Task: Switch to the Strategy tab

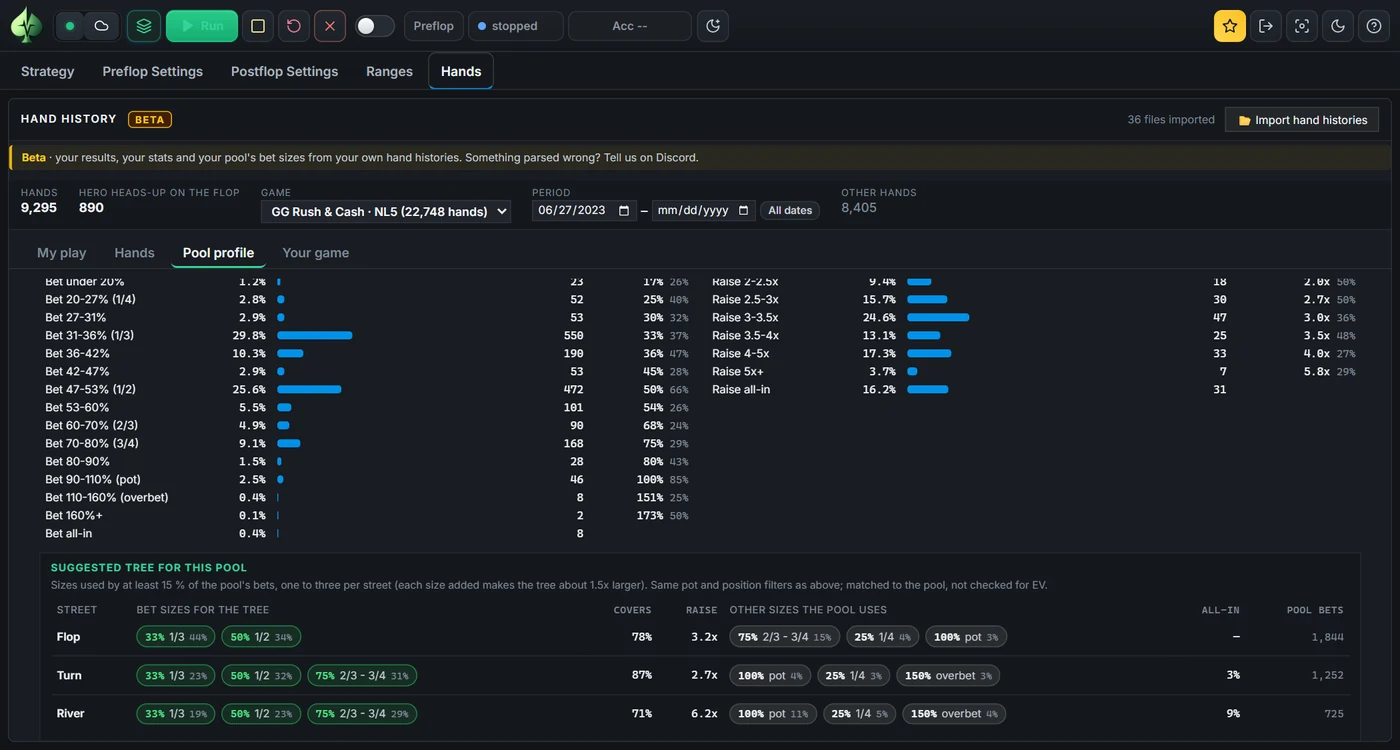Action: pyautogui.click(x=48, y=71)
